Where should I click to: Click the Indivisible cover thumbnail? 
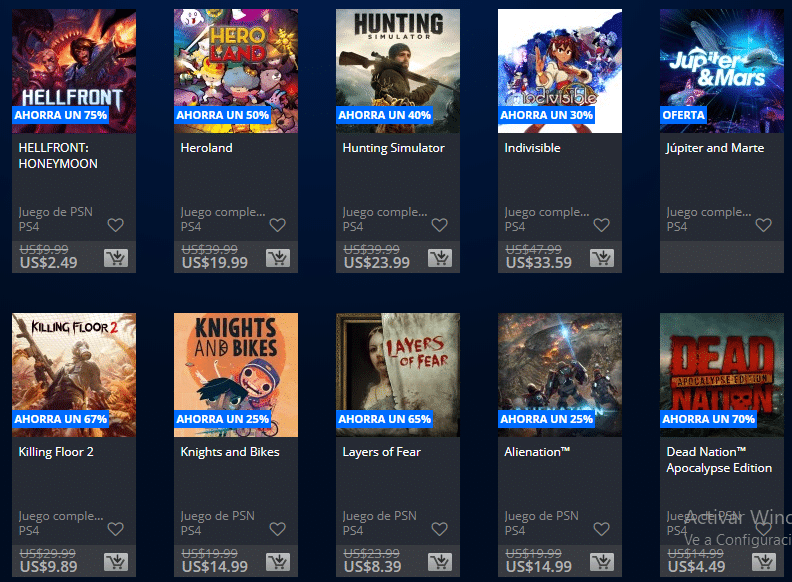point(560,71)
